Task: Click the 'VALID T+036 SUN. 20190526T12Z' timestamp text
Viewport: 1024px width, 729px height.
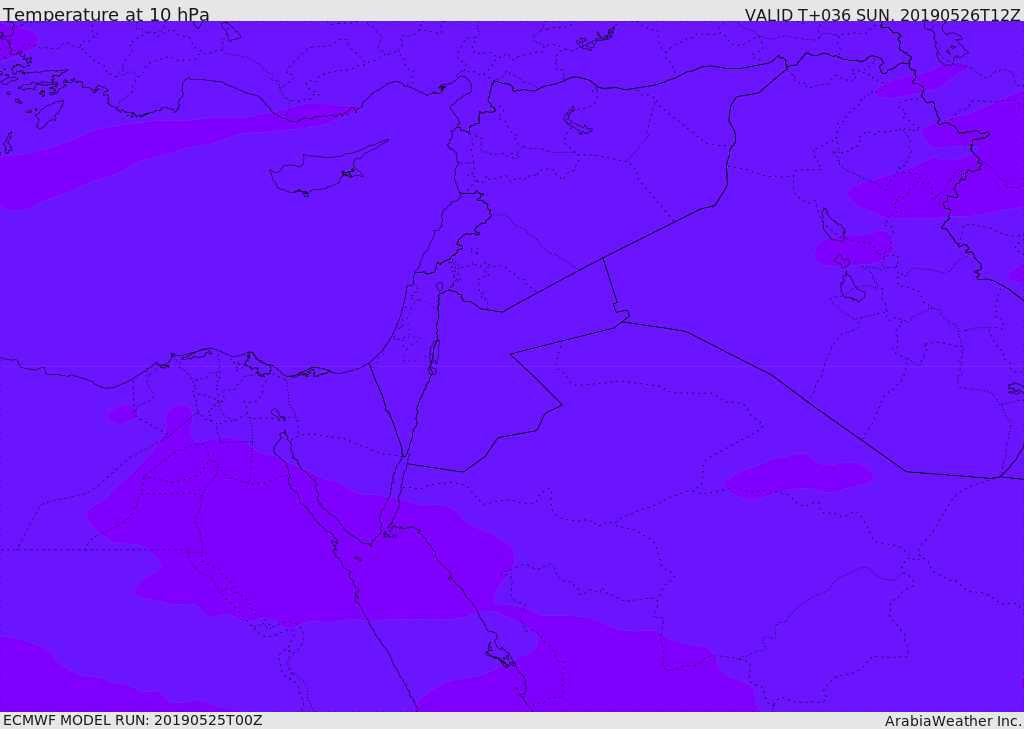Action: pos(882,14)
